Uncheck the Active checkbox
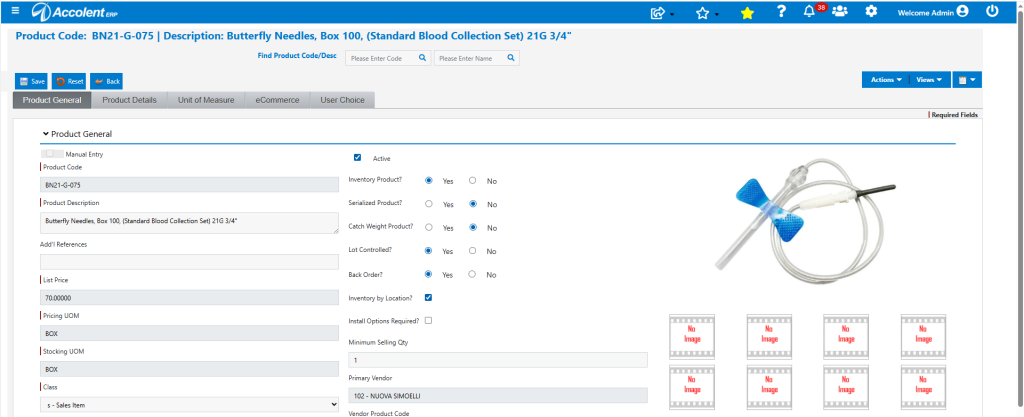 pos(357,157)
